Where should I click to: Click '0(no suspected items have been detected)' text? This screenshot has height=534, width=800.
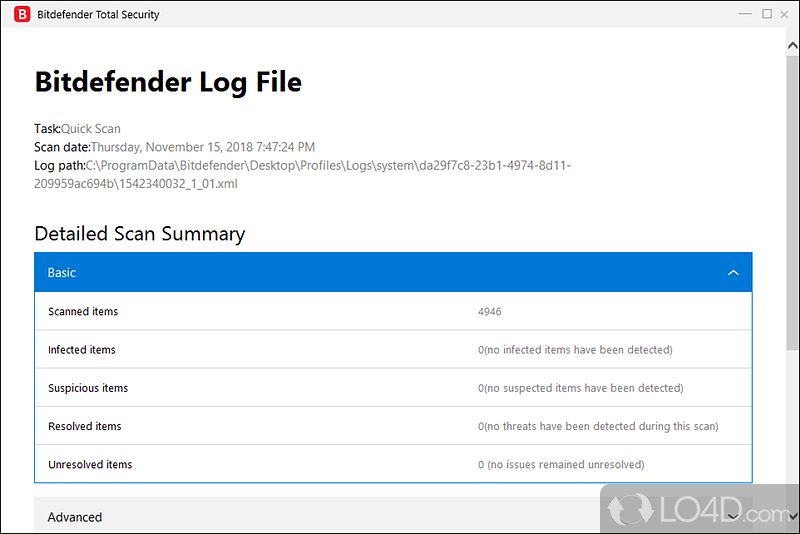click(581, 388)
